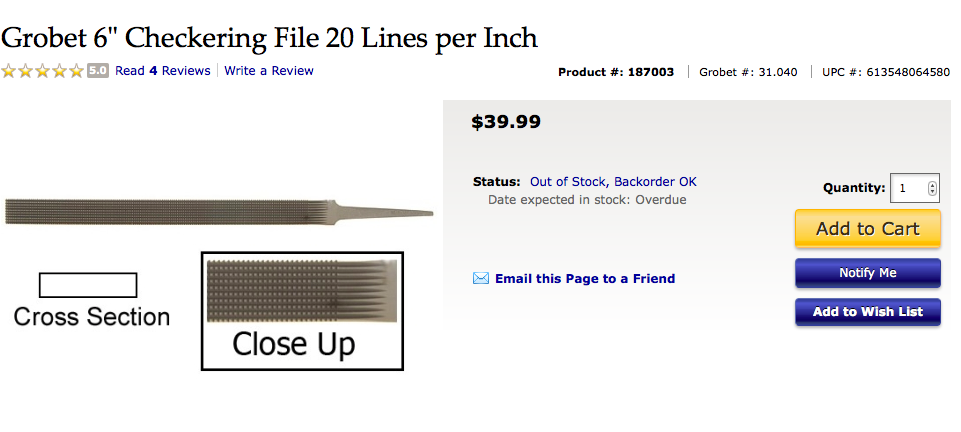Focus the Quantity input field
Screen dimensions: 961x432
pos(909,188)
